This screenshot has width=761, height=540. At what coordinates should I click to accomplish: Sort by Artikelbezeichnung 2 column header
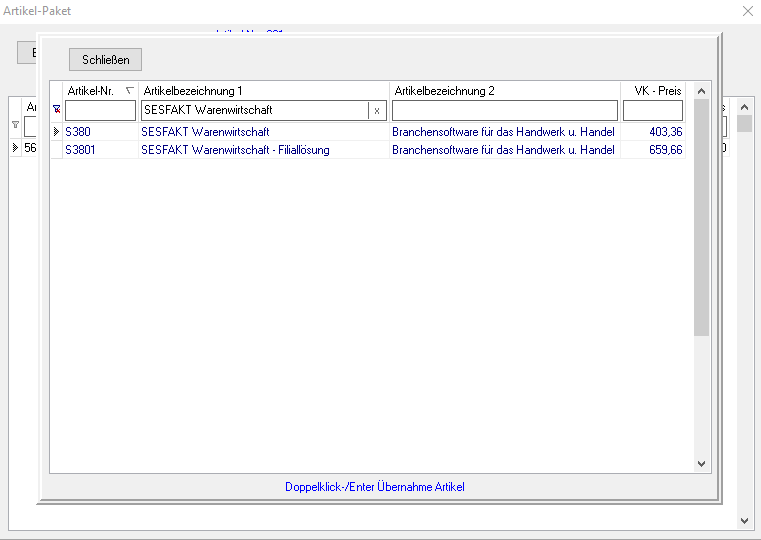pyautogui.click(x=505, y=91)
